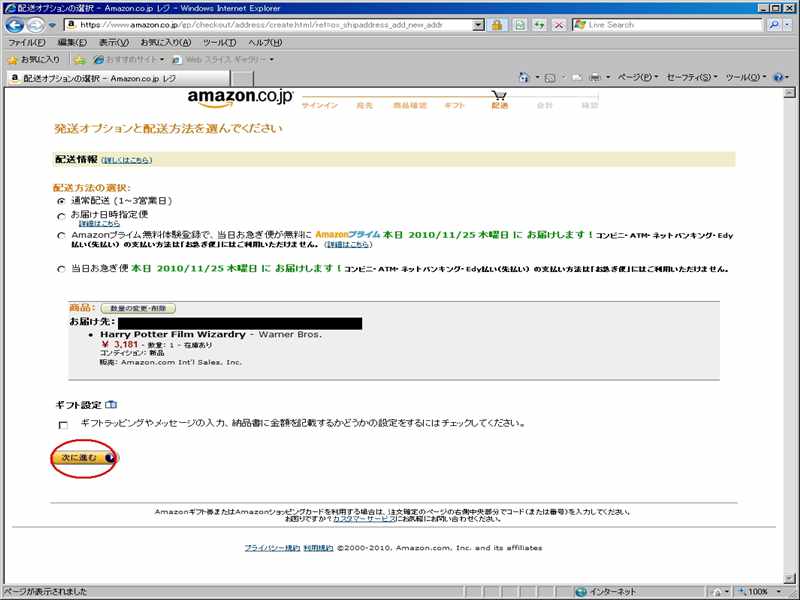This screenshot has width=800, height=600.
Task: Select the 当日お急ぎ便 radio button
Action: 61,269
